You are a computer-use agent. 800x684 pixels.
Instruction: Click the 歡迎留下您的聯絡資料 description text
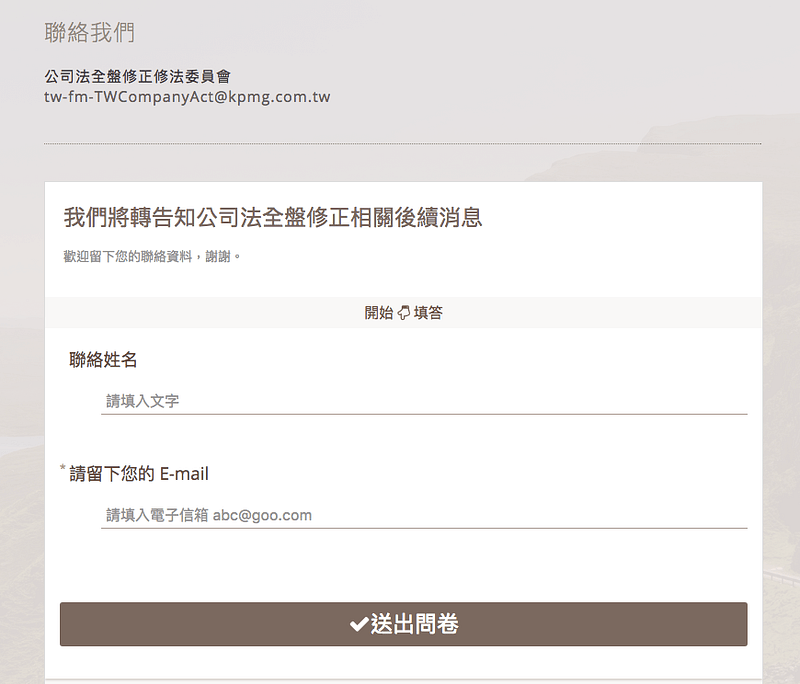(152, 256)
